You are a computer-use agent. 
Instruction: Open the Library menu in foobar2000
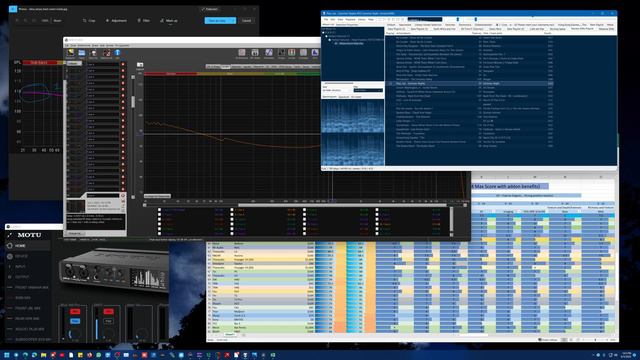point(362,19)
